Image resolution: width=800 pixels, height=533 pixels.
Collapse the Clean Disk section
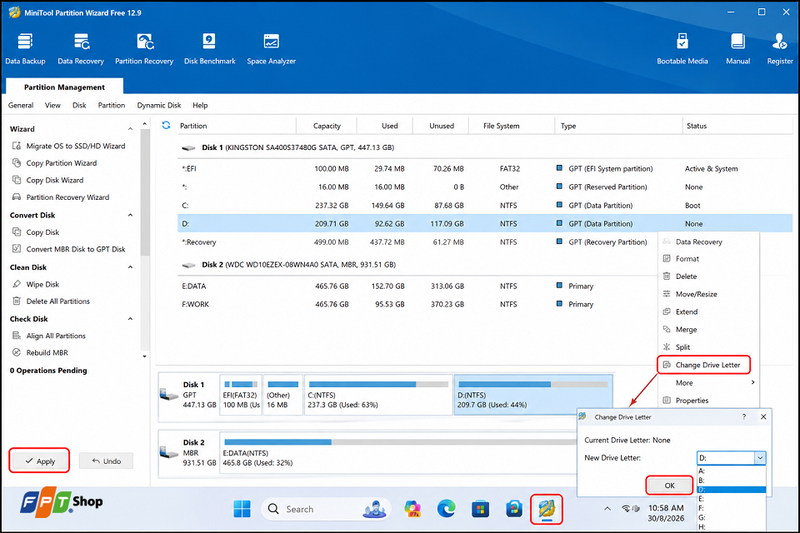click(130, 267)
